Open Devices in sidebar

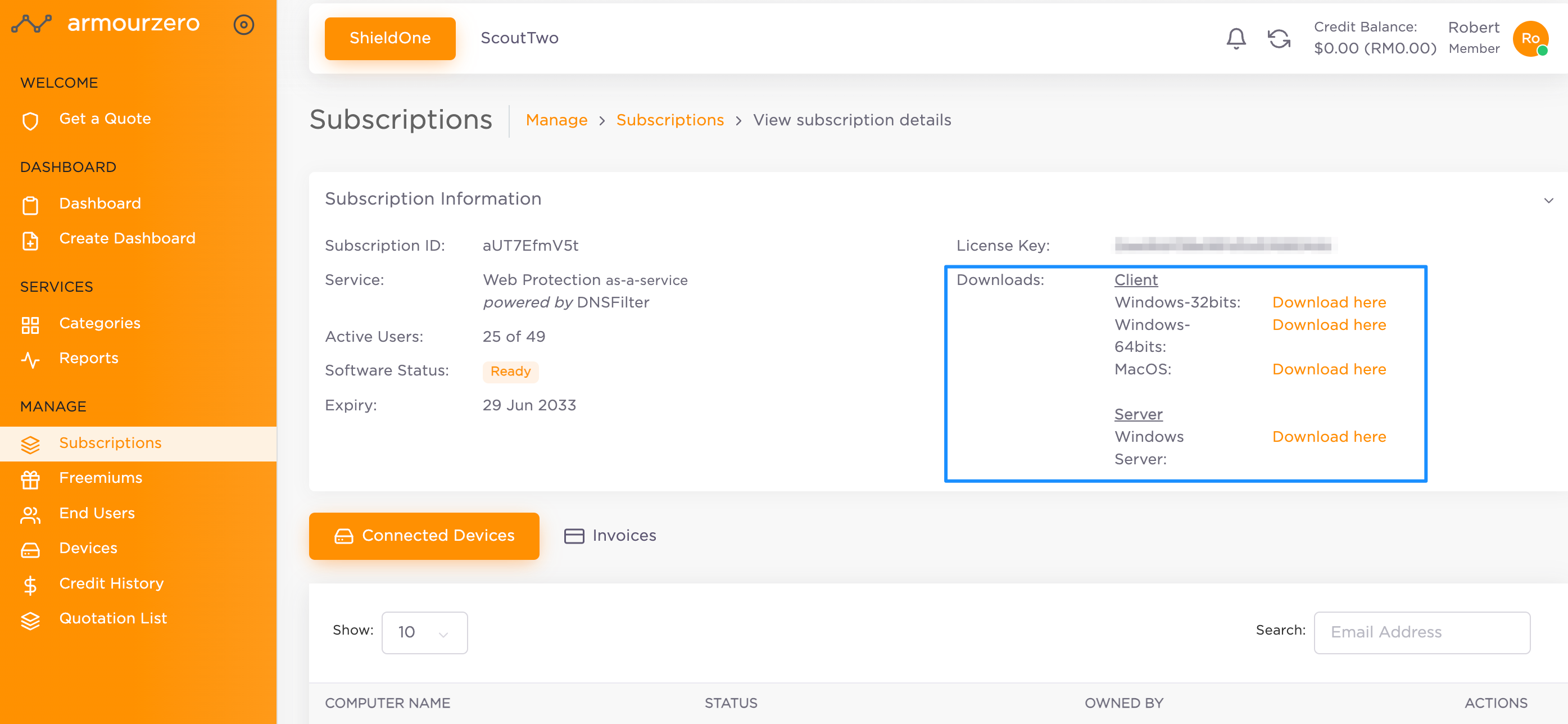[x=88, y=548]
